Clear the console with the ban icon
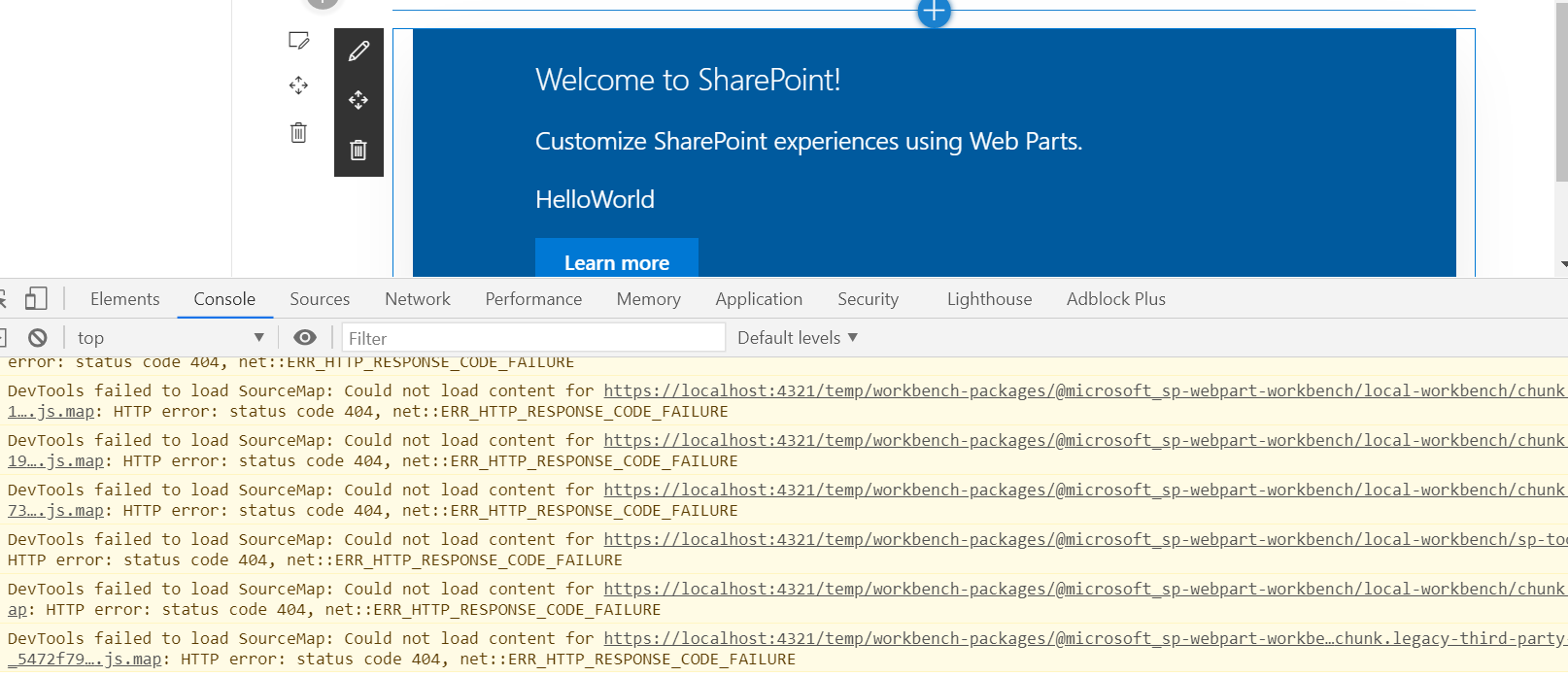The height and width of the screenshot is (677, 1568). click(x=38, y=337)
